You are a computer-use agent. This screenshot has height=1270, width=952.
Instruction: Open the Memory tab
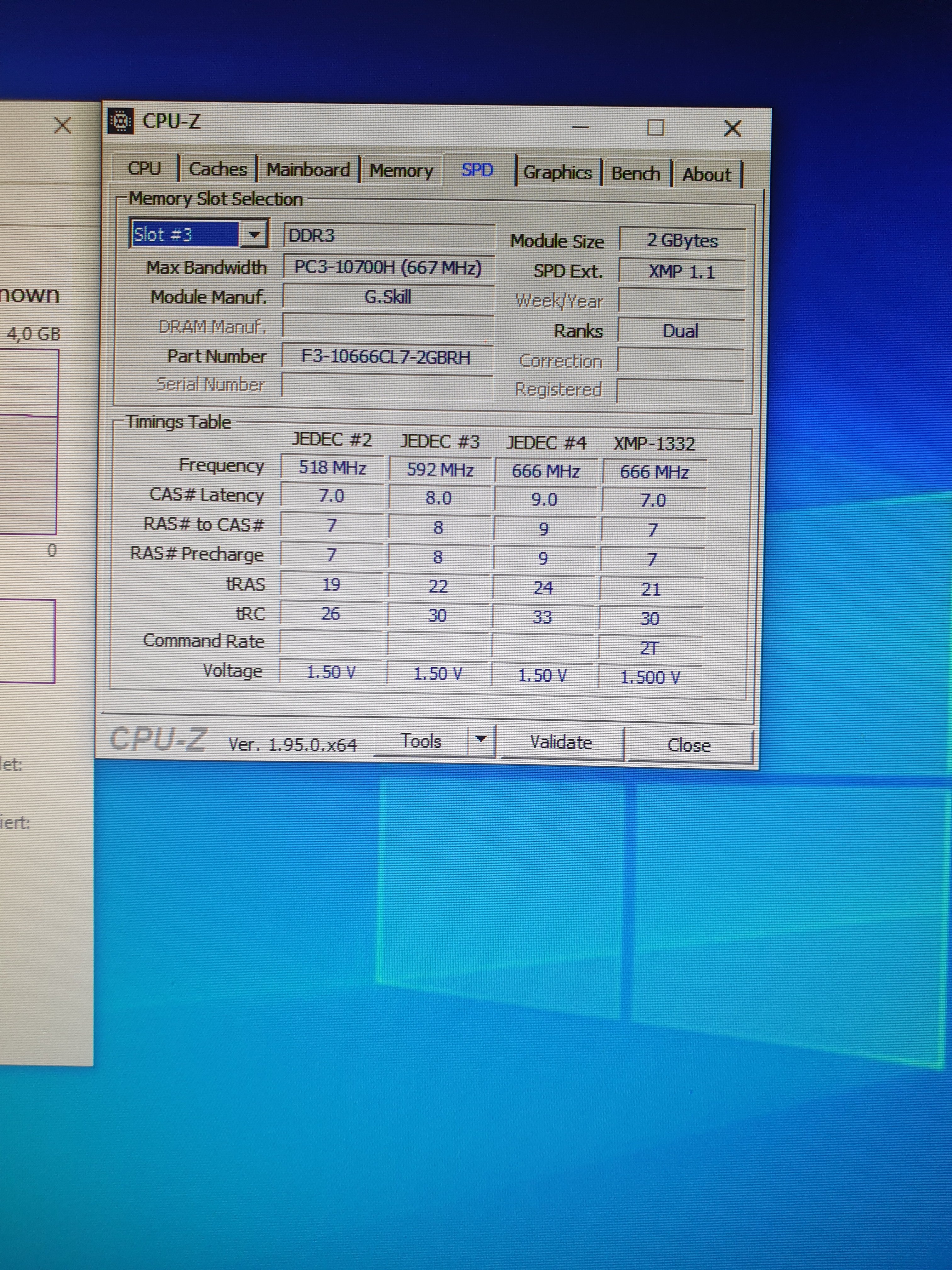401,170
